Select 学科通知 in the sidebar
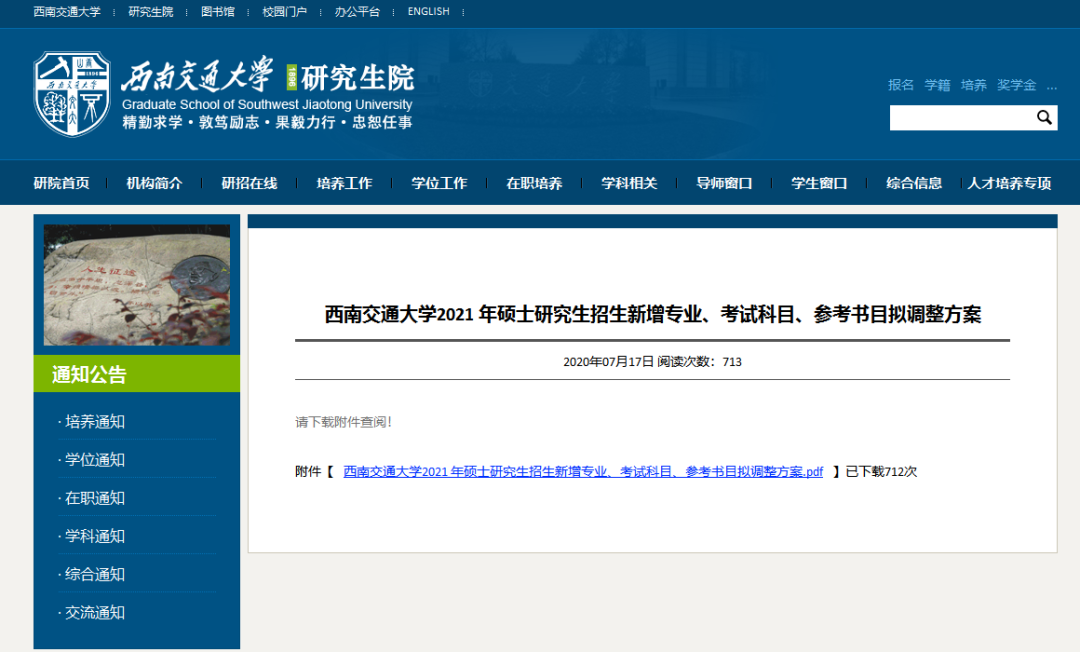Viewport: 1080px width, 652px height. (x=94, y=536)
